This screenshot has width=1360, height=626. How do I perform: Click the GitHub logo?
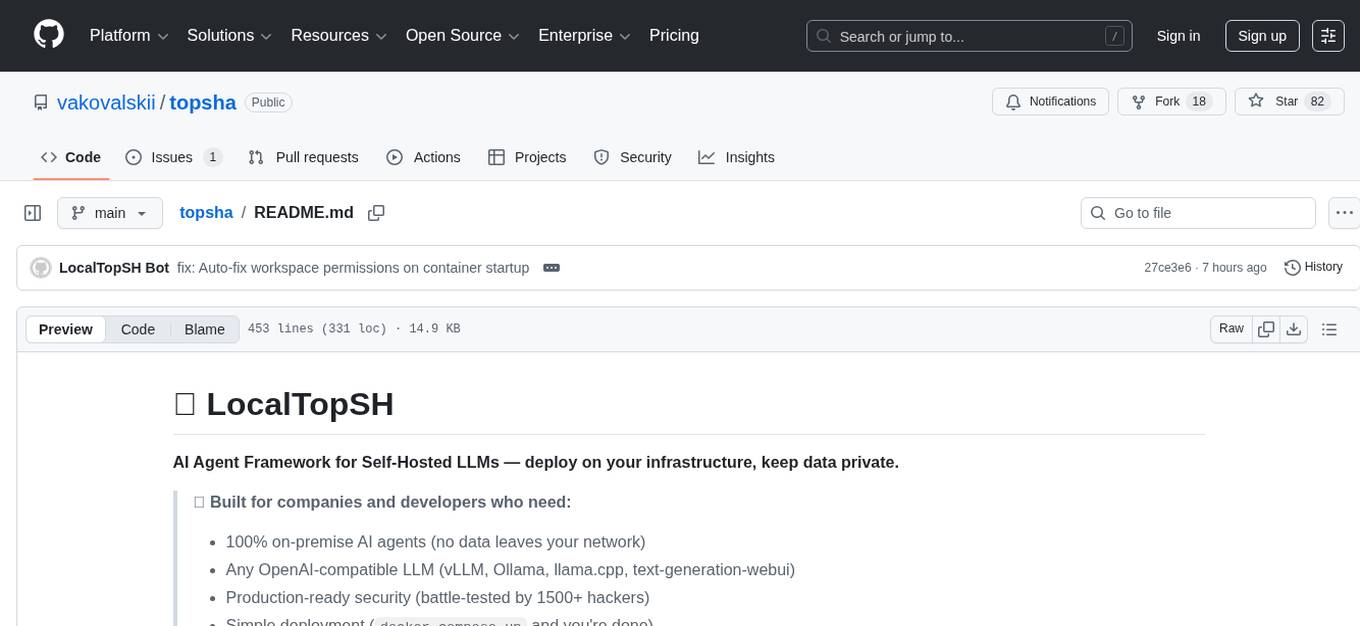(x=48, y=35)
